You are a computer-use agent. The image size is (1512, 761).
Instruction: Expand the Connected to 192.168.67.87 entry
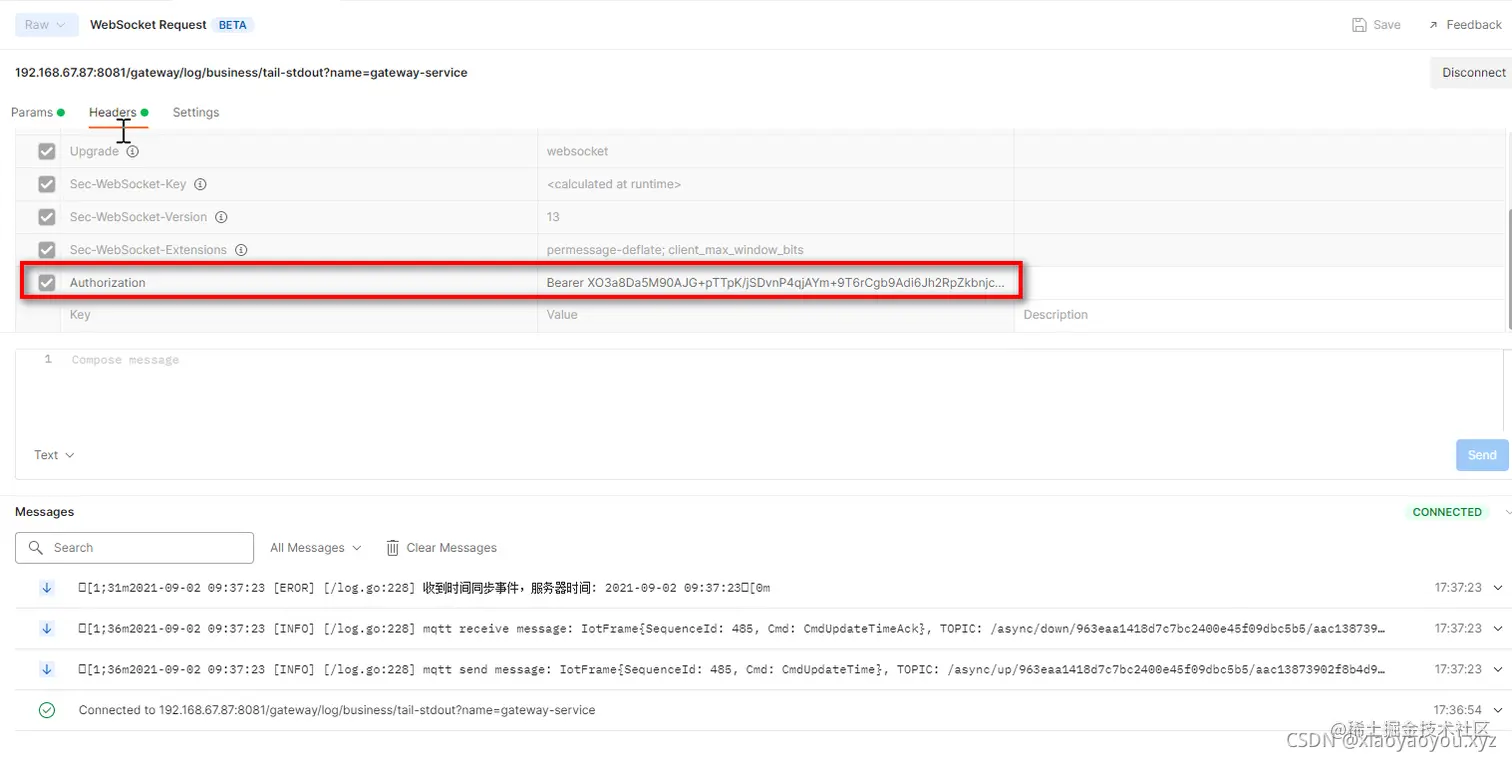(x=1498, y=710)
